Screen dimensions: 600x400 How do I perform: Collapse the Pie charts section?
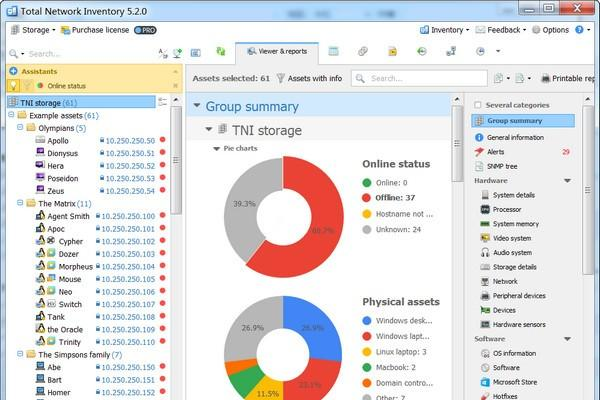coord(216,149)
